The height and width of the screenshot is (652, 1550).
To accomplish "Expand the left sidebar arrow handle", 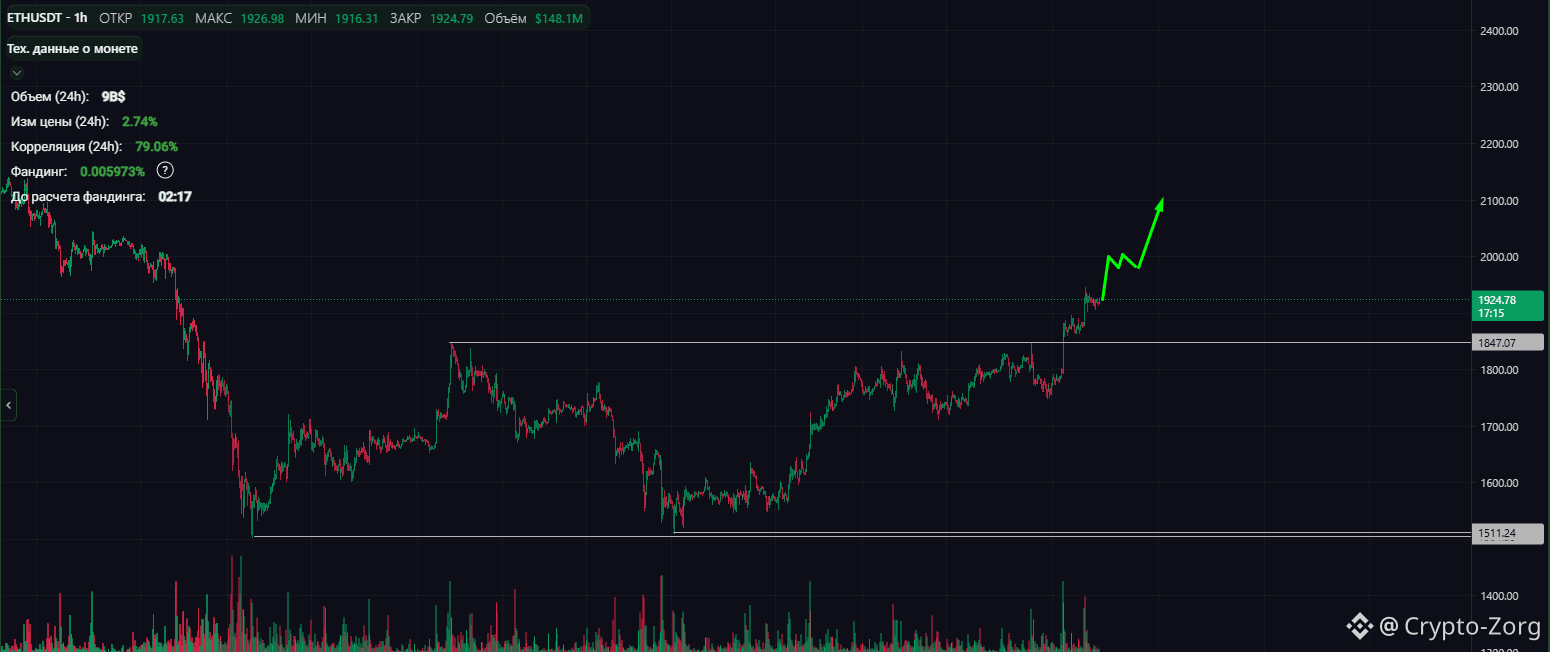I will tap(8, 405).
